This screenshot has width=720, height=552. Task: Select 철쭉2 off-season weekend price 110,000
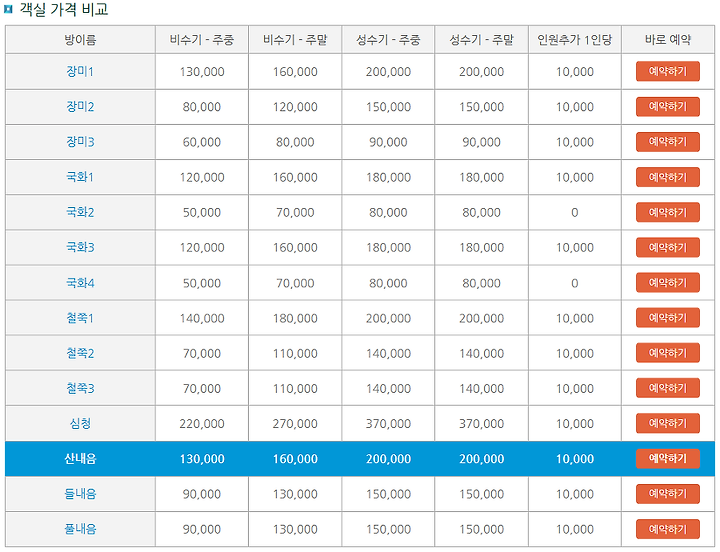click(x=295, y=353)
